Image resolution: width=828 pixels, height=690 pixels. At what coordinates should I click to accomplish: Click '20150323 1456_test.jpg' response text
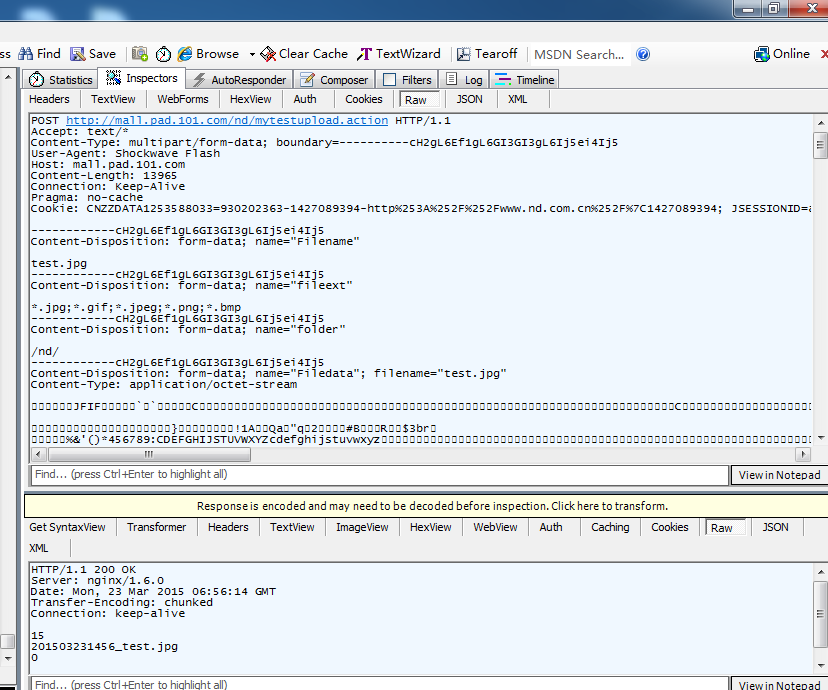pos(104,646)
